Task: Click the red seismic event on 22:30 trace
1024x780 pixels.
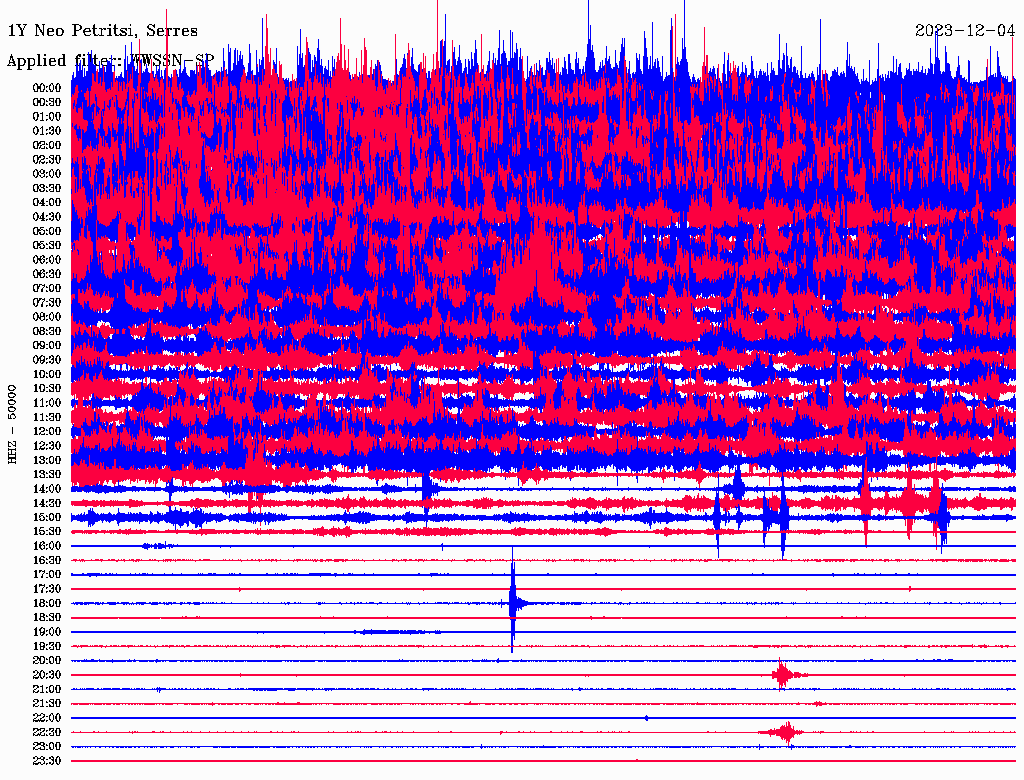Action: (786, 732)
